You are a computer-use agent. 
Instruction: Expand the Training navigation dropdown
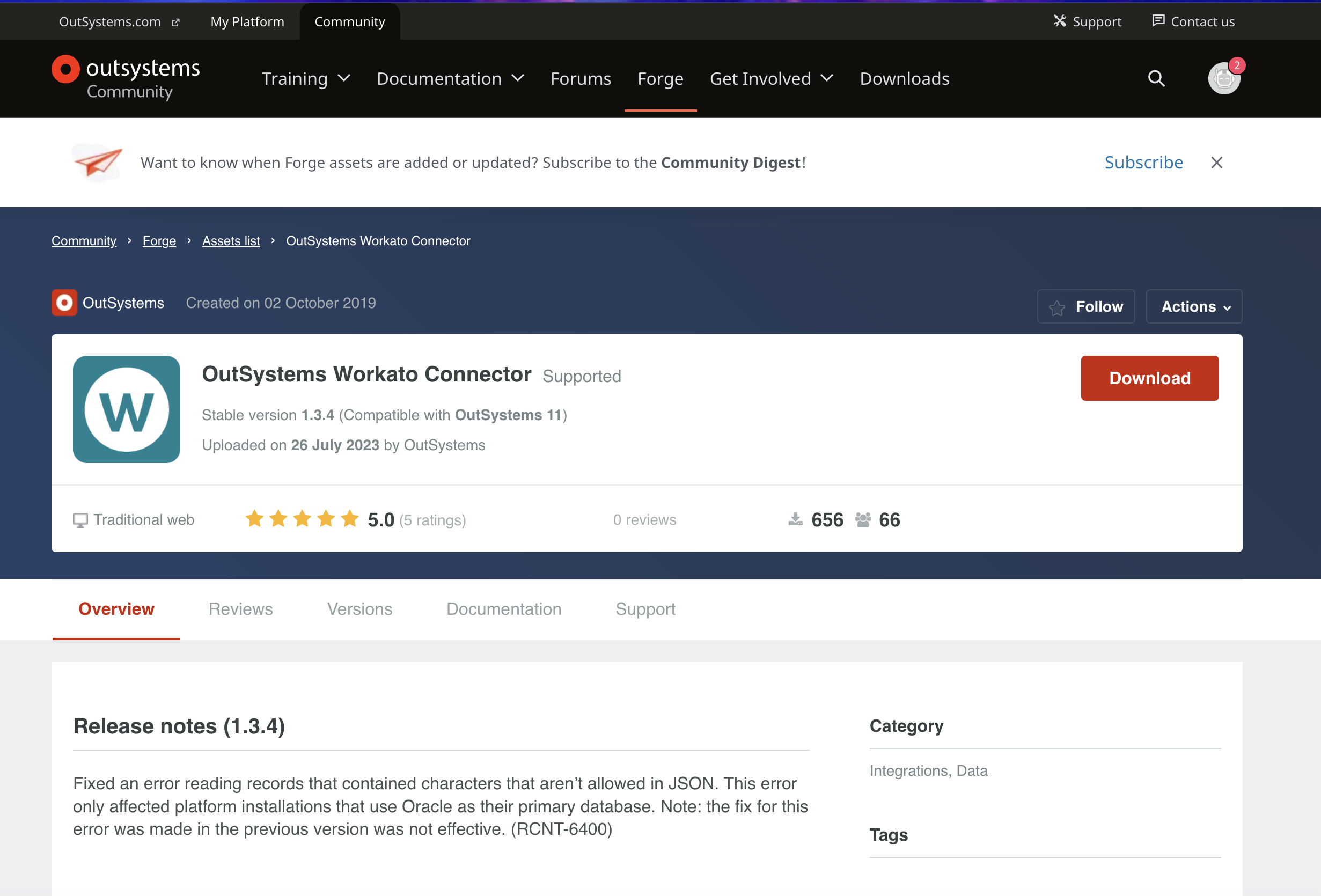pyautogui.click(x=305, y=78)
